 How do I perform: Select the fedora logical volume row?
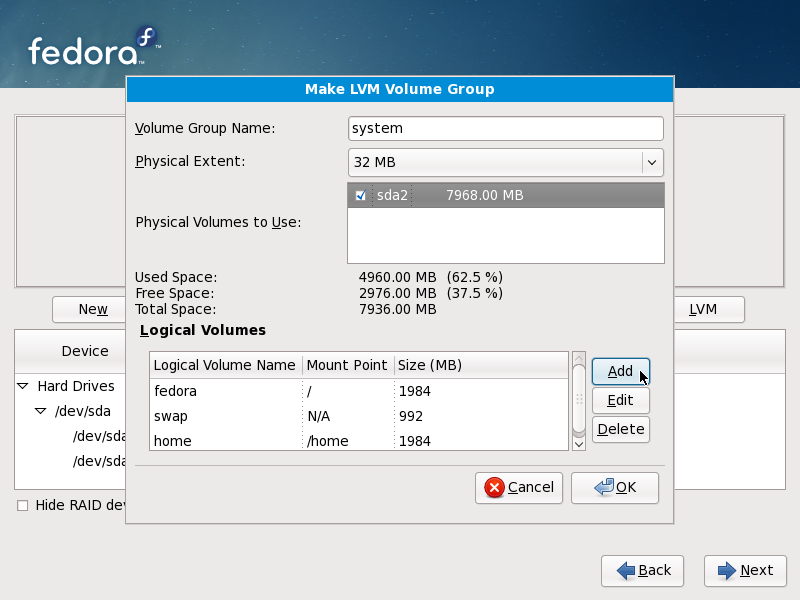click(359, 391)
